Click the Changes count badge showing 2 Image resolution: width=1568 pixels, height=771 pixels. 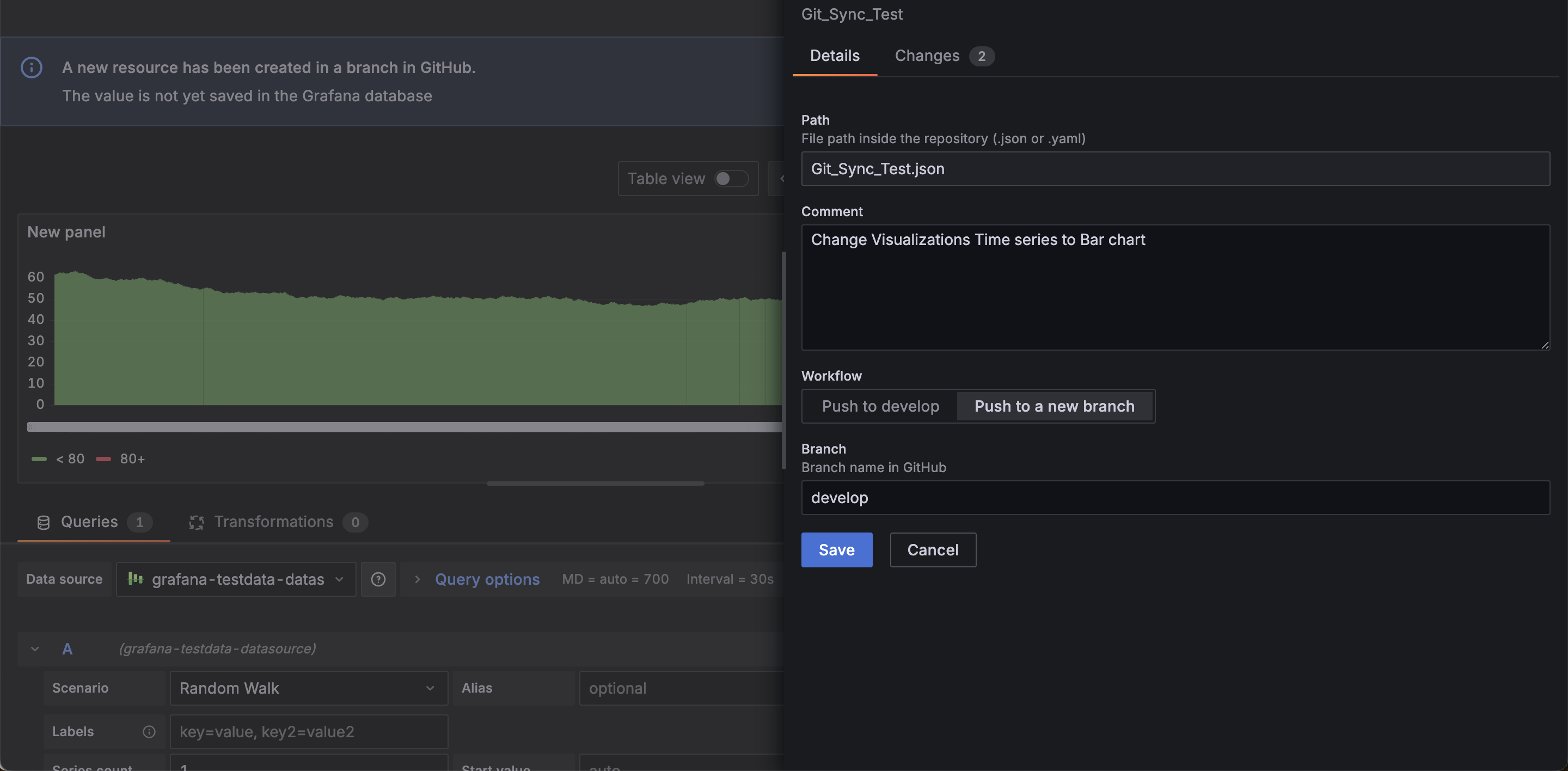[x=981, y=57]
